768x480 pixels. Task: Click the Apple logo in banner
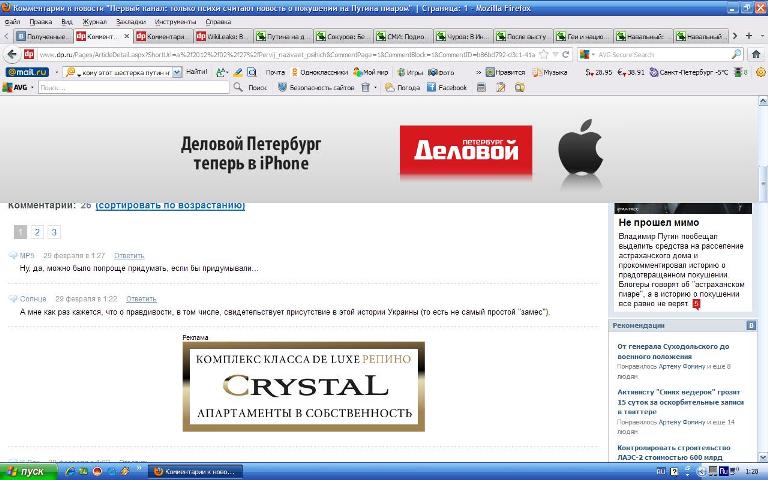point(580,147)
